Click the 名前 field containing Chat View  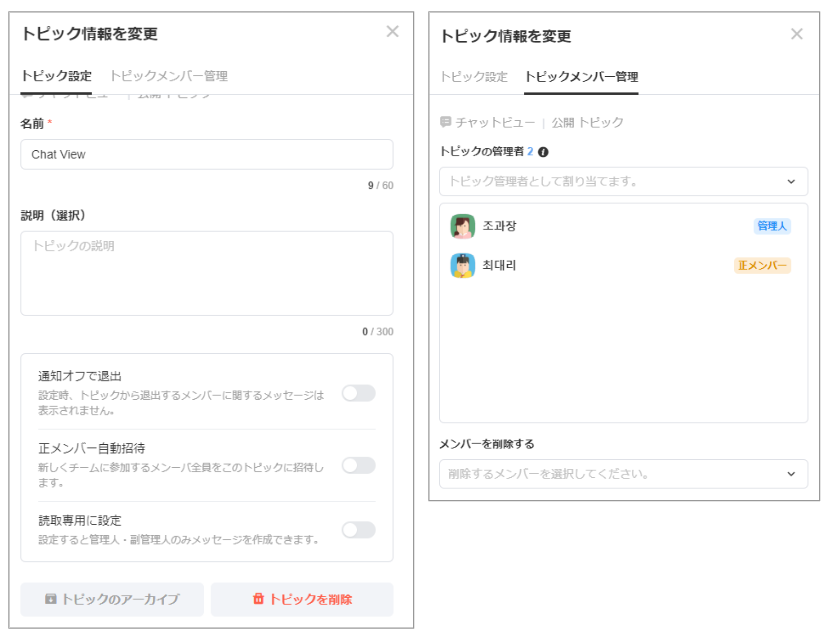click(x=206, y=154)
